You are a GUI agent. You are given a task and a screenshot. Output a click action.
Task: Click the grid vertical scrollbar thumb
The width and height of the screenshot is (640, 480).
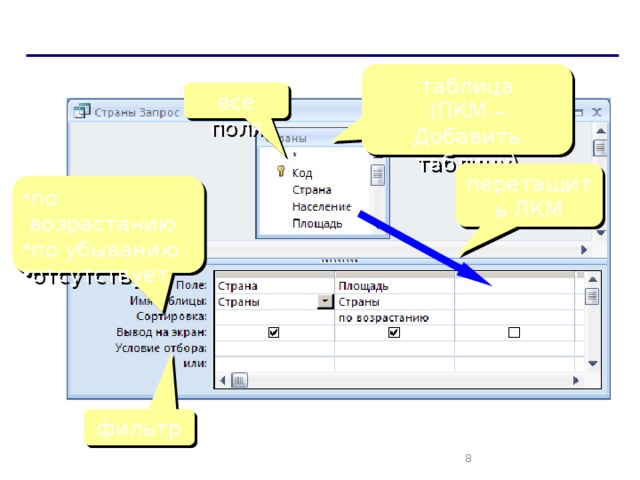(592, 296)
